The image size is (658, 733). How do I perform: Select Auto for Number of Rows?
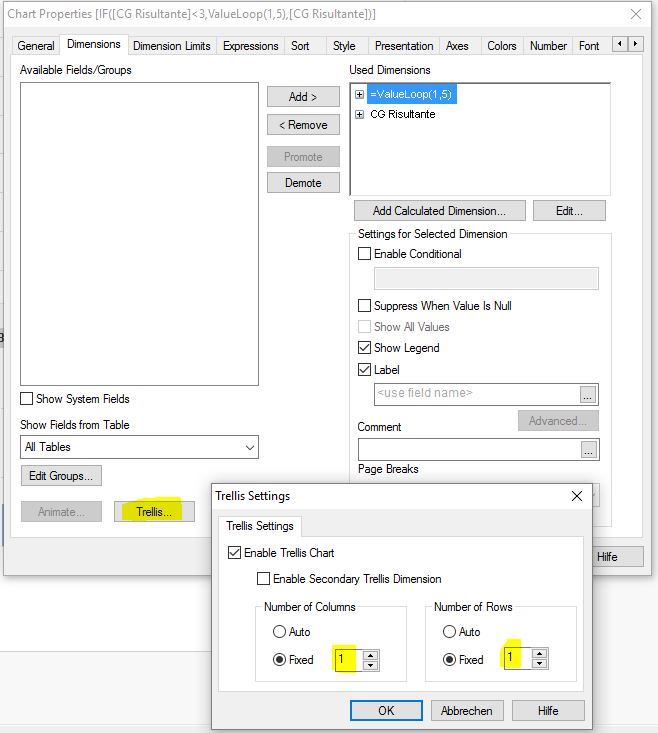click(x=449, y=632)
